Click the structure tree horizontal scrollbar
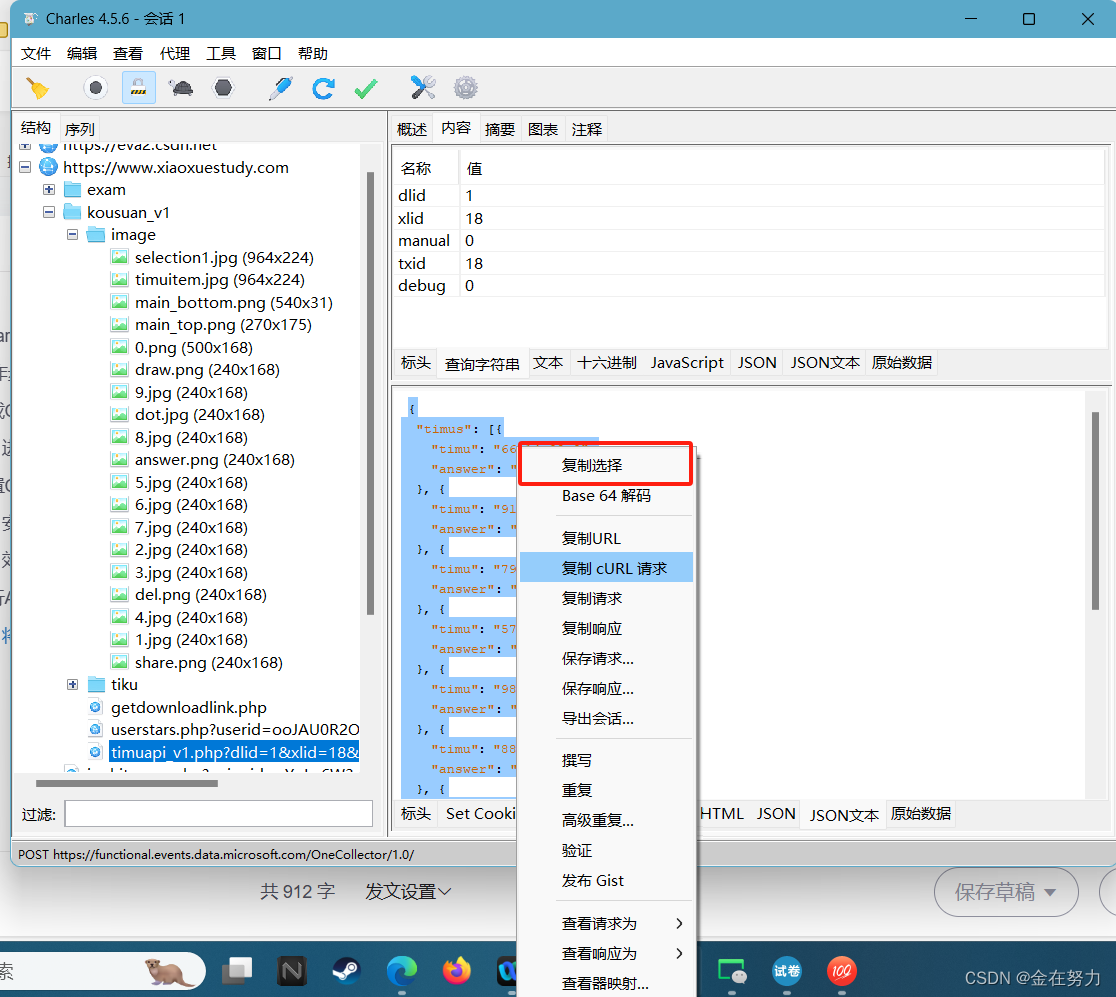The image size is (1116, 997). (x=127, y=783)
